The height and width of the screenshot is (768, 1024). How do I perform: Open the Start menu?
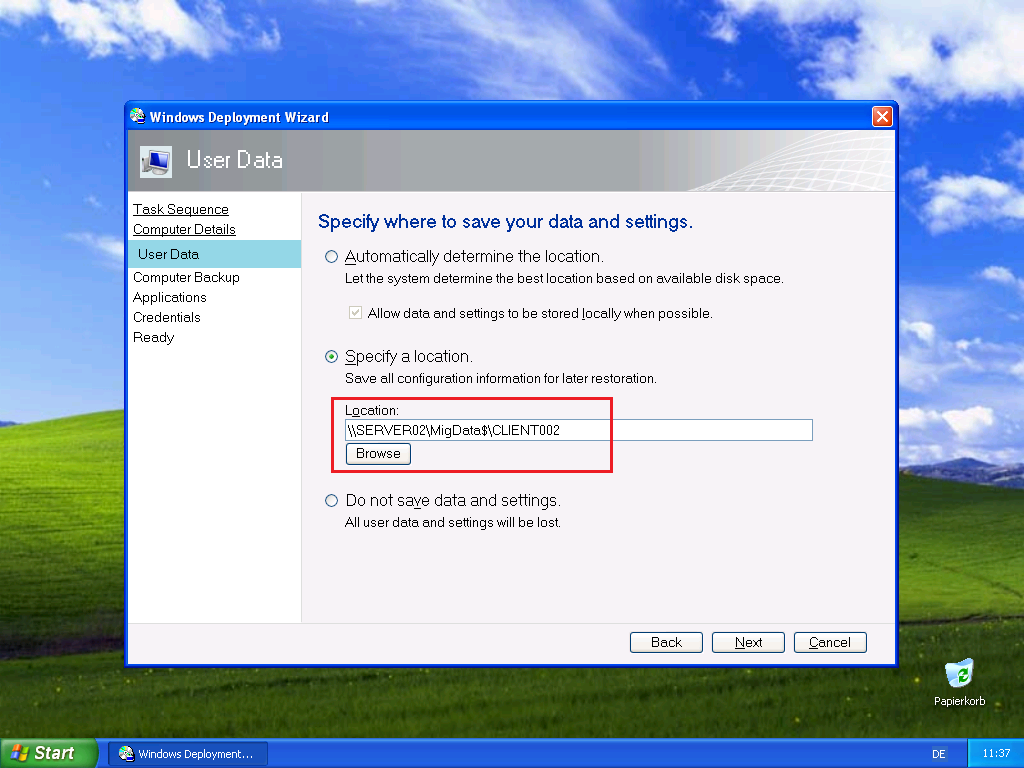(49, 753)
